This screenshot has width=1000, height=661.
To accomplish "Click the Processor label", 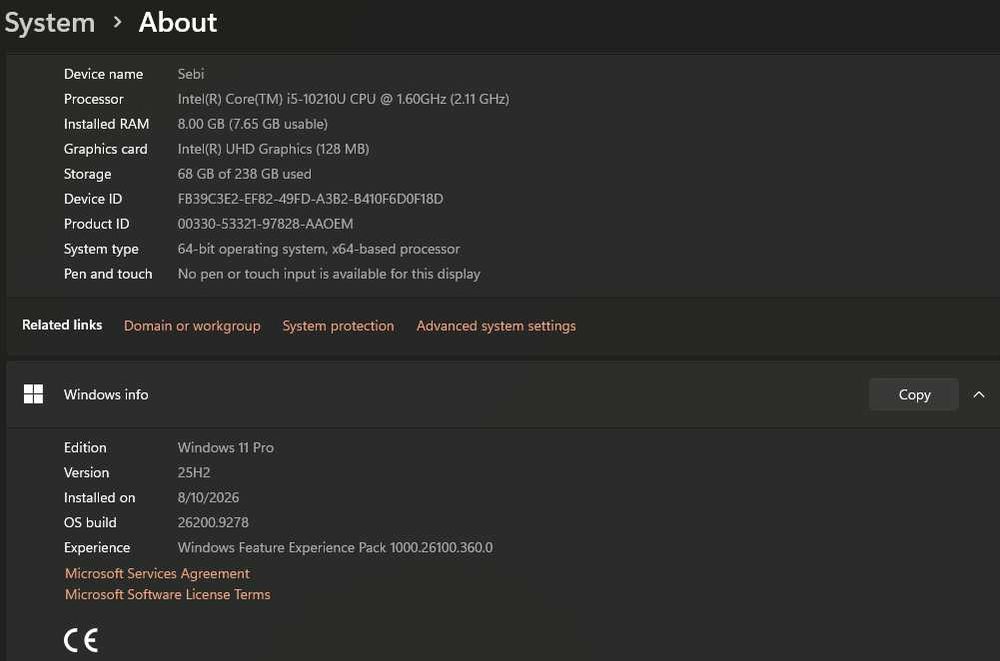I will pyautogui.click(x=94, y=99).
